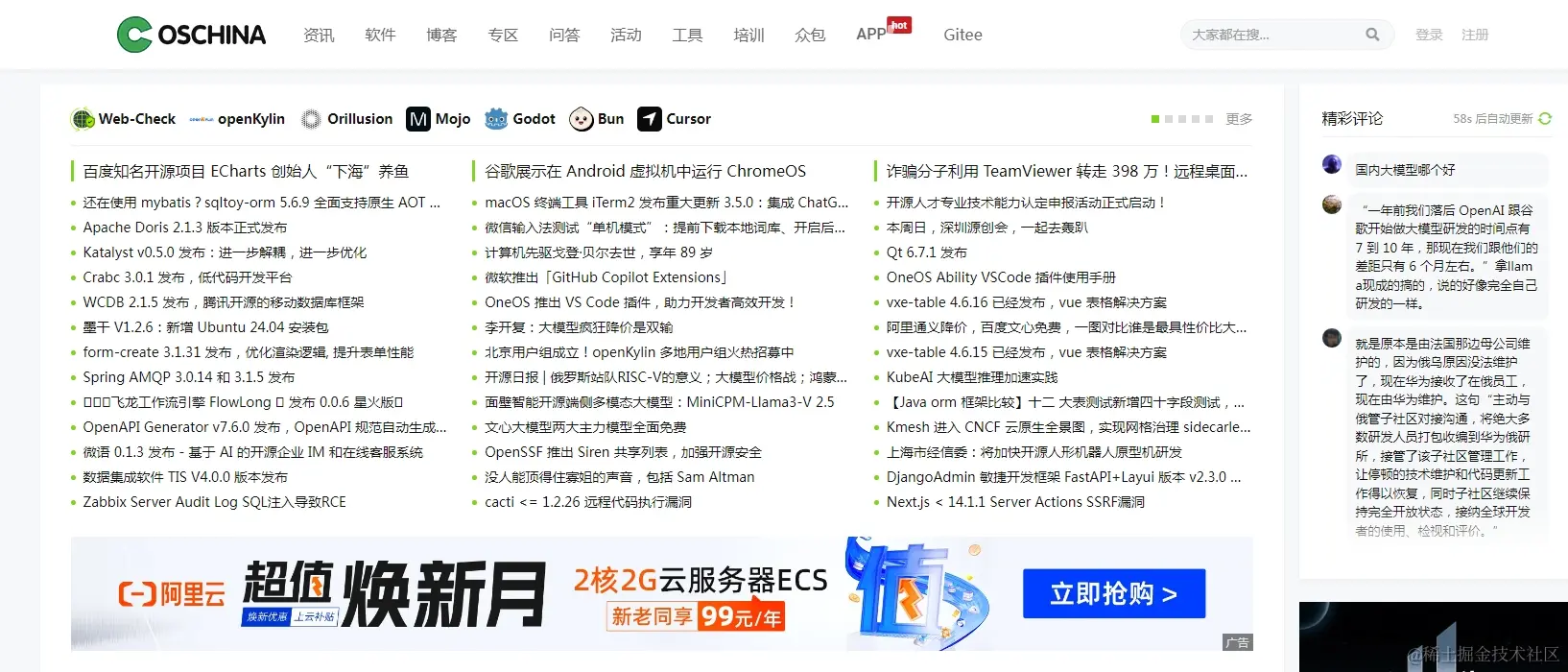Select the second carousel dot
The width and height of the screenshot is (1568, 672).
1169,119
